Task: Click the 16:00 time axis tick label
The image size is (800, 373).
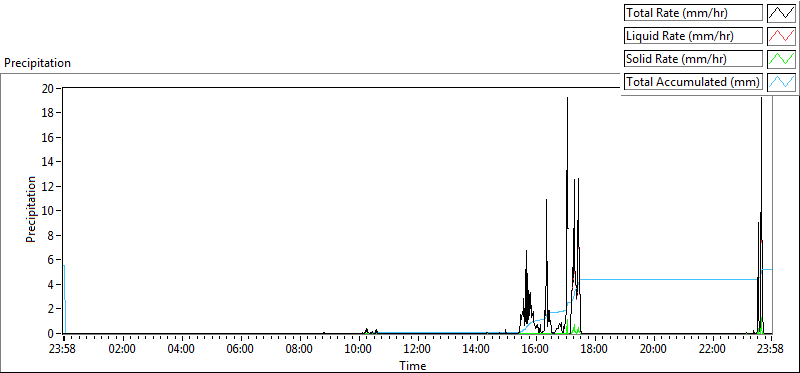Action: click(x=535, y=350)
